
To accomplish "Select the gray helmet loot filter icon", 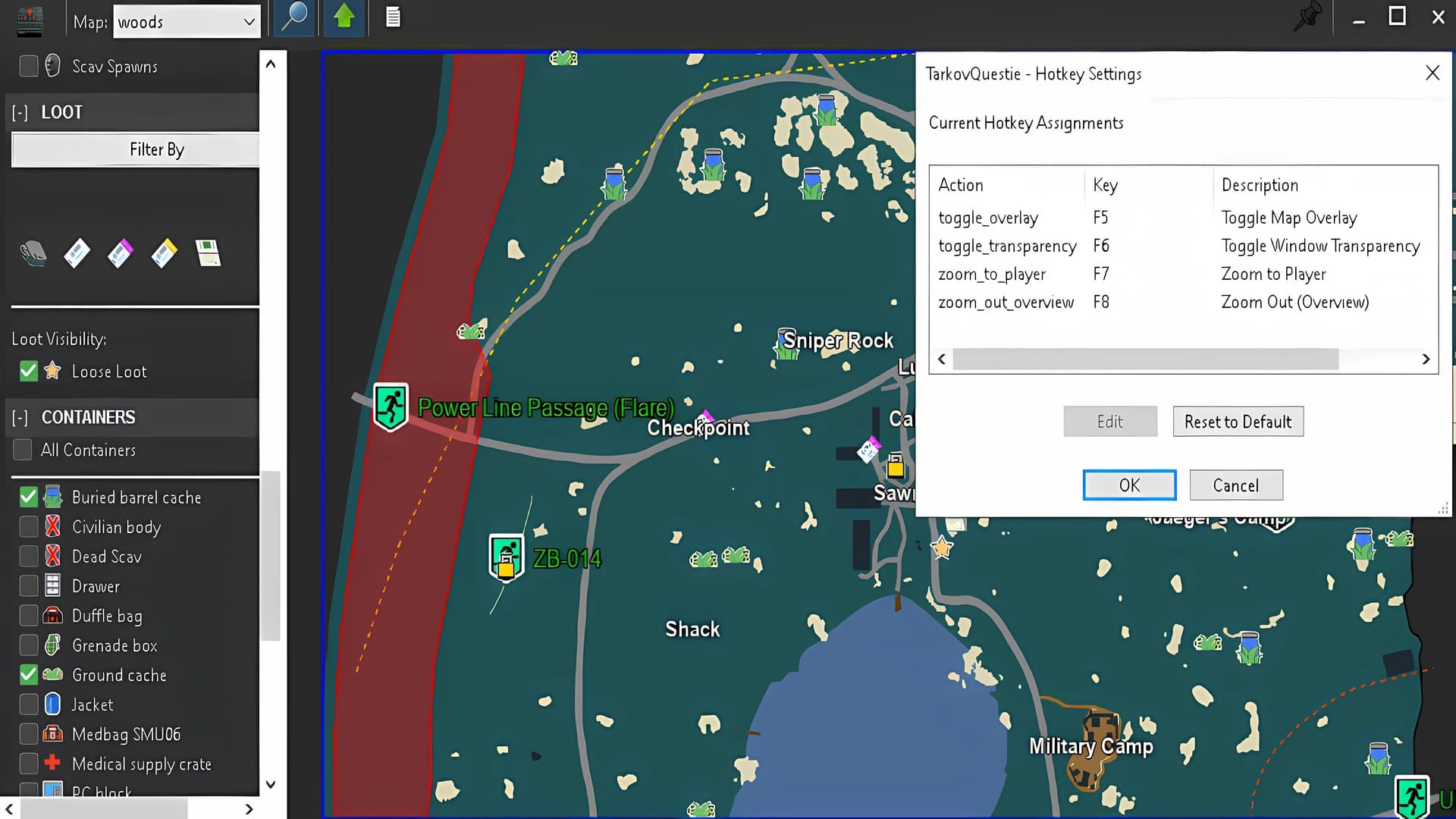I will [x=33, y=254].
